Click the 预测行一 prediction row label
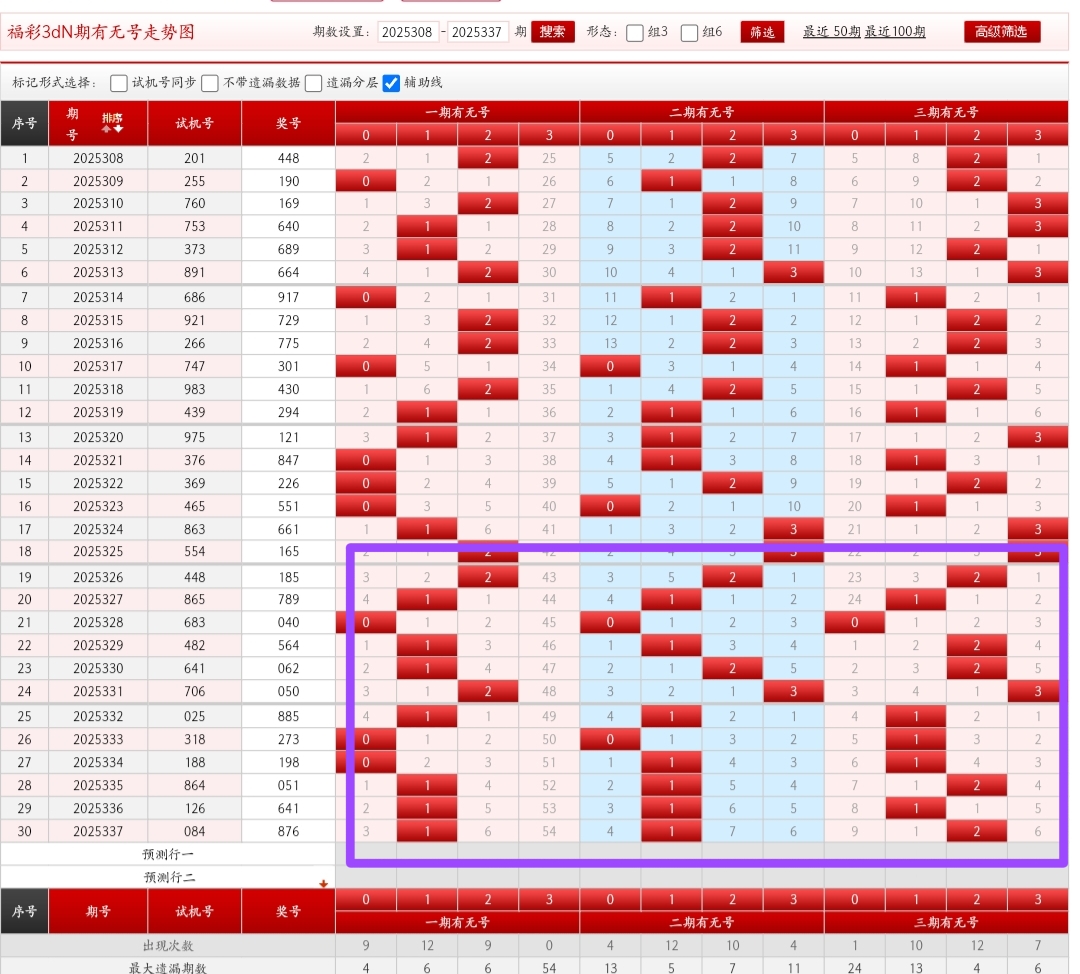The height and width of the screenshot is (974, 1080). pos(169,855)
